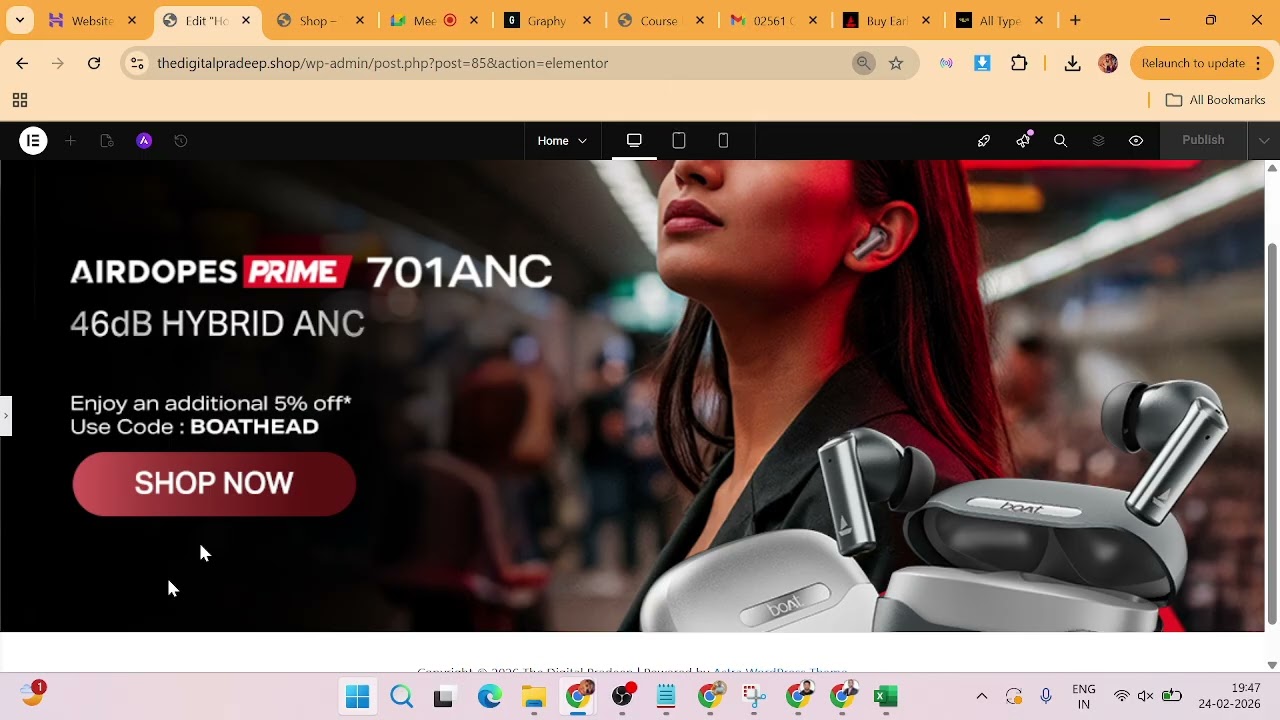Open the Elementor main menu logo

[33, 141]
